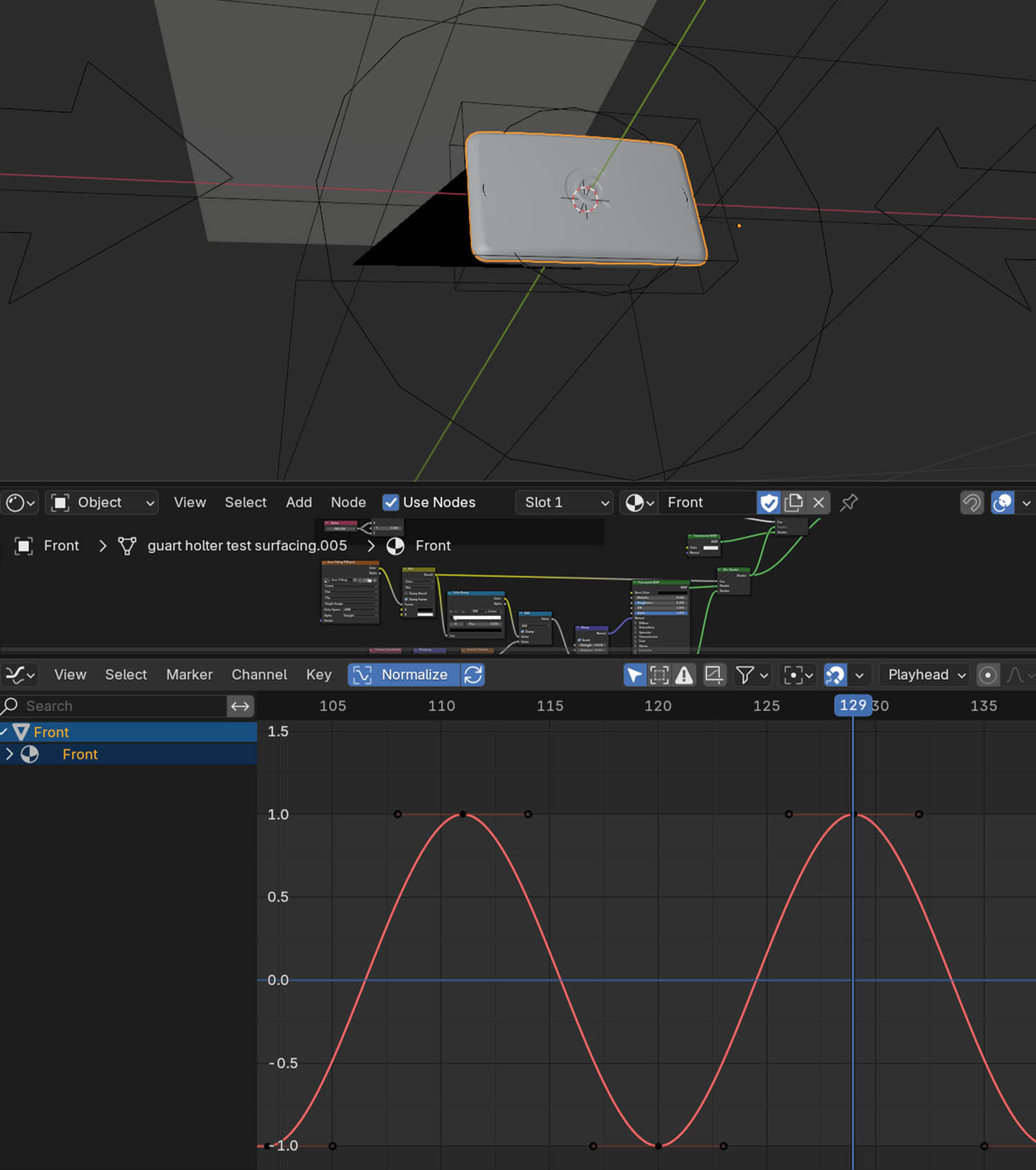Click the channel Search field

(x=113, y=706)
